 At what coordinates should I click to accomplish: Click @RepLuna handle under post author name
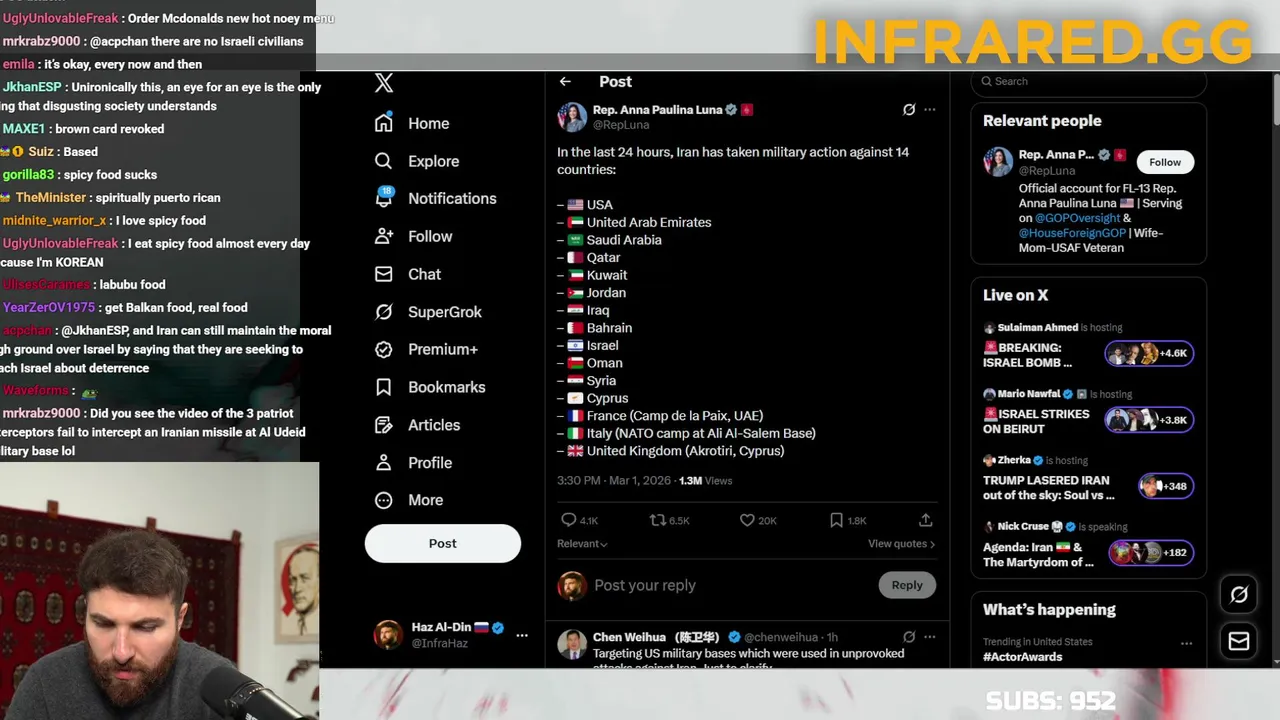pyautogui.click(x=621, y=125)
